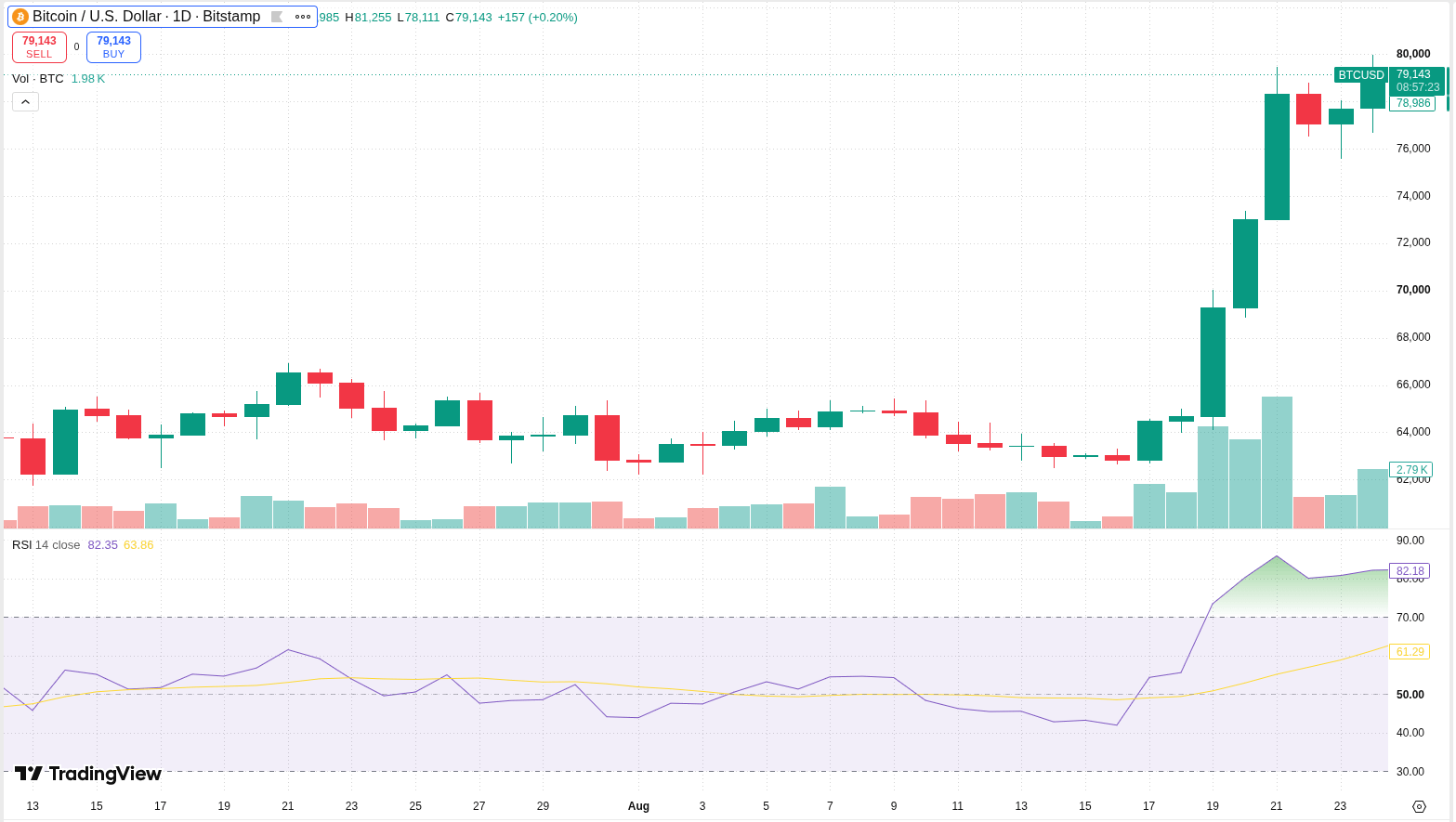Click the countdown timer 08:57:23 price label
Viewport: 1456px width, 822px height.
coord(1417,87)
